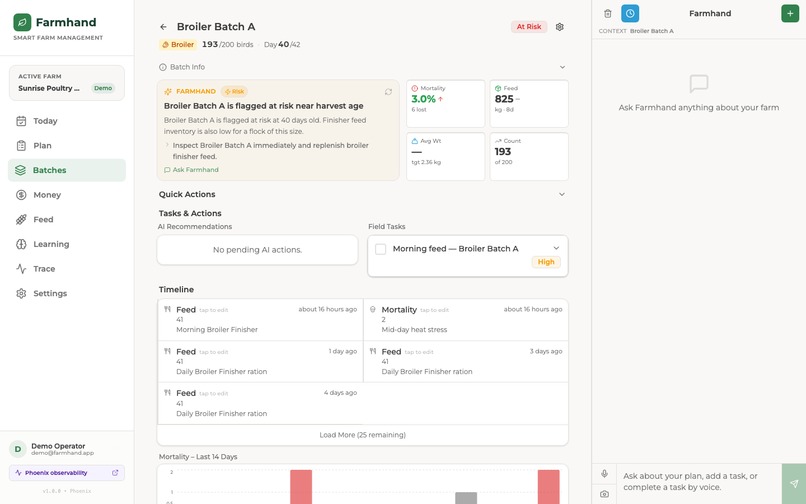Screen dimensions: 806x504
Task: Click the Feed 825 kg stat card
Action: click(x=529, y=103)
